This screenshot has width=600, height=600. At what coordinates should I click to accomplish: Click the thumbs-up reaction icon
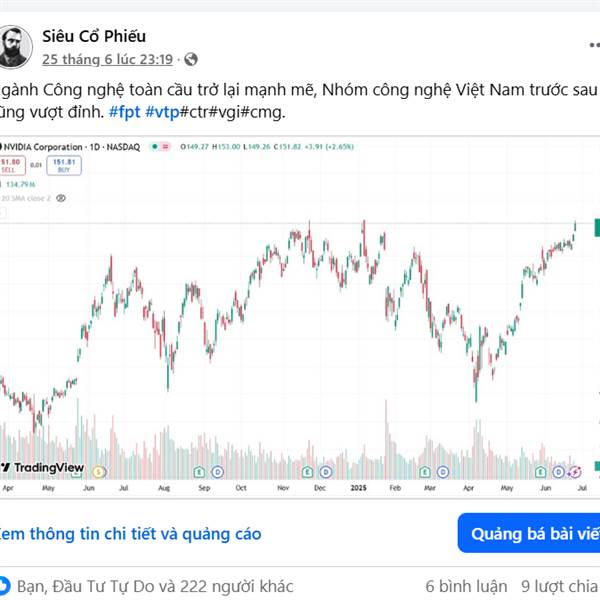coord(4,586)
